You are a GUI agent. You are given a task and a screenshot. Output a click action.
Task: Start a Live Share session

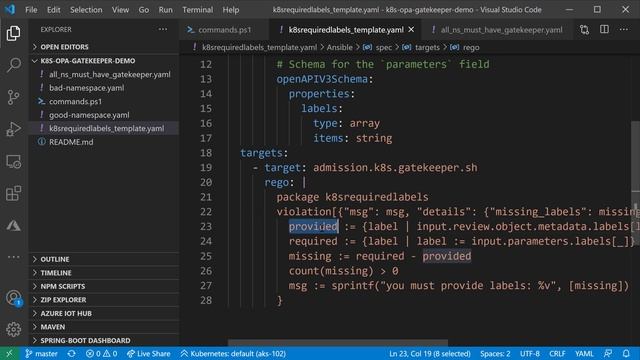click(149, 353)
